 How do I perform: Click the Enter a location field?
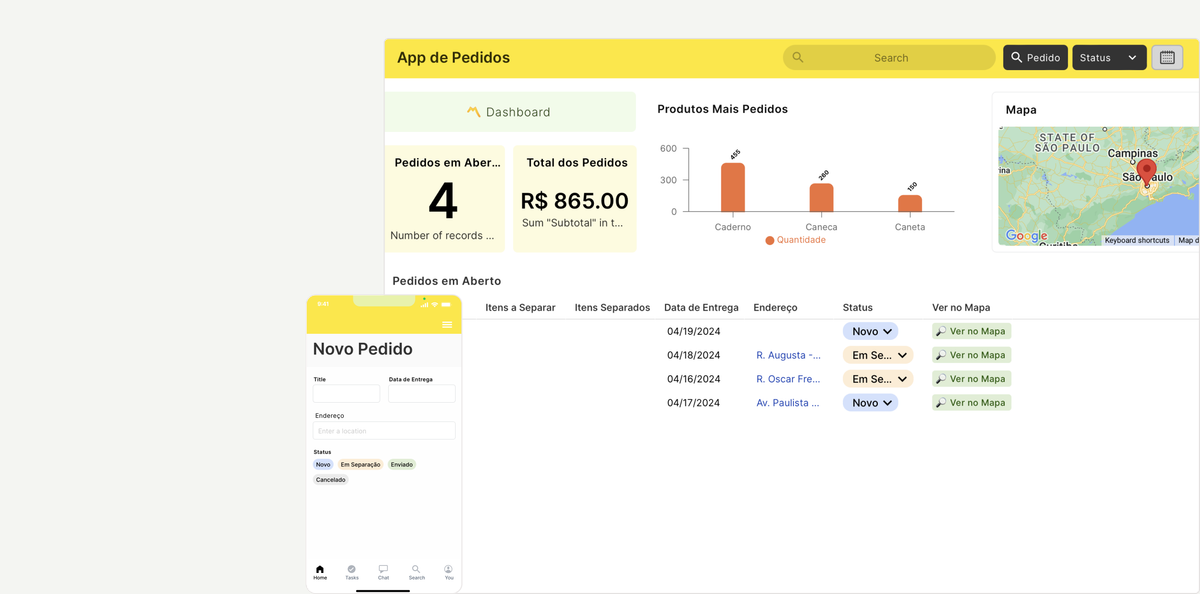point(383,428)
